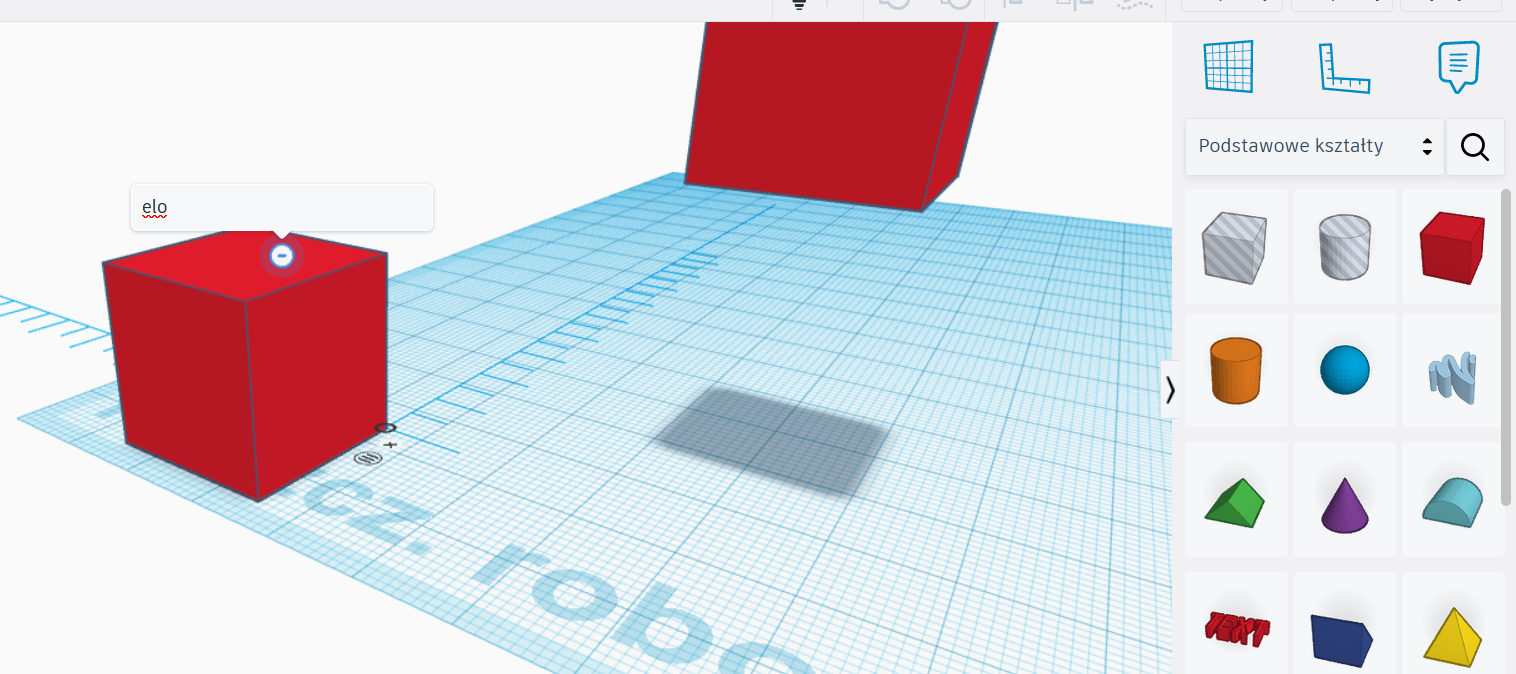Select the red TEXT shape

pos(1236,628)
